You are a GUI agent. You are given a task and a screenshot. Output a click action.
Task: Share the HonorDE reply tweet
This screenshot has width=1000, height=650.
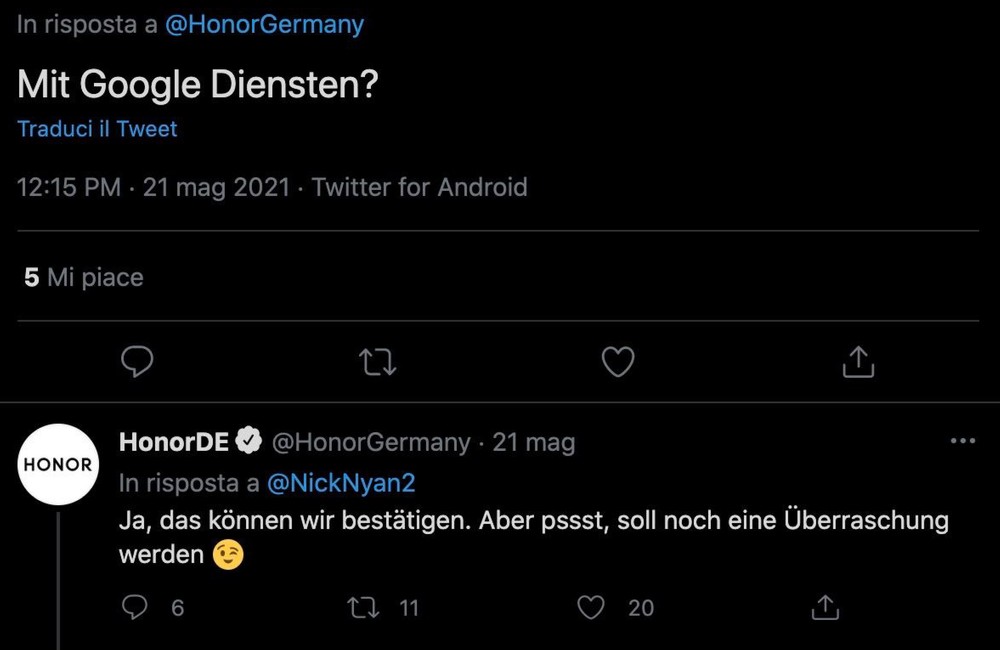[825, 607]
